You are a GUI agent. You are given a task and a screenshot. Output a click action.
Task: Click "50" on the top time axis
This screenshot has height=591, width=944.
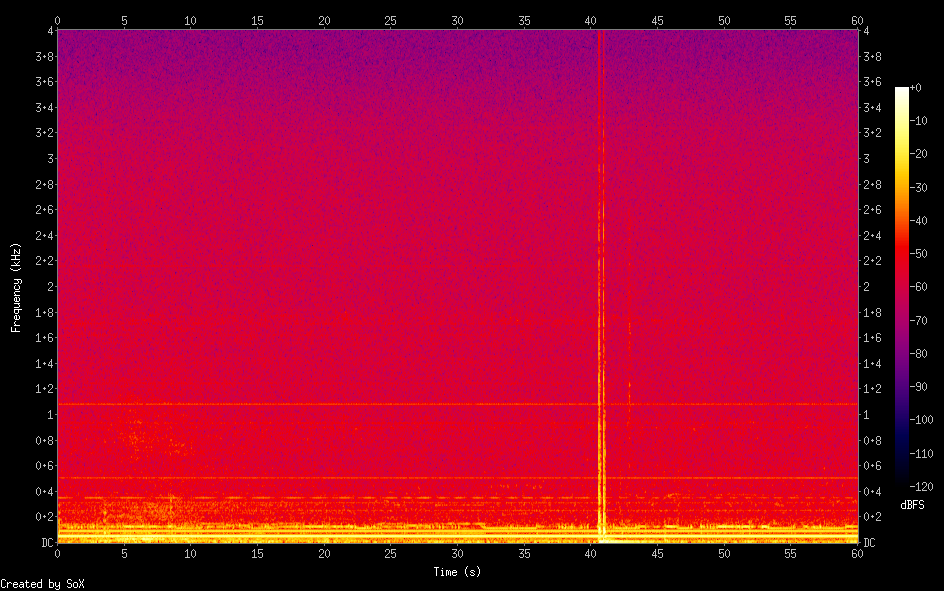click(x=724, y=21)
